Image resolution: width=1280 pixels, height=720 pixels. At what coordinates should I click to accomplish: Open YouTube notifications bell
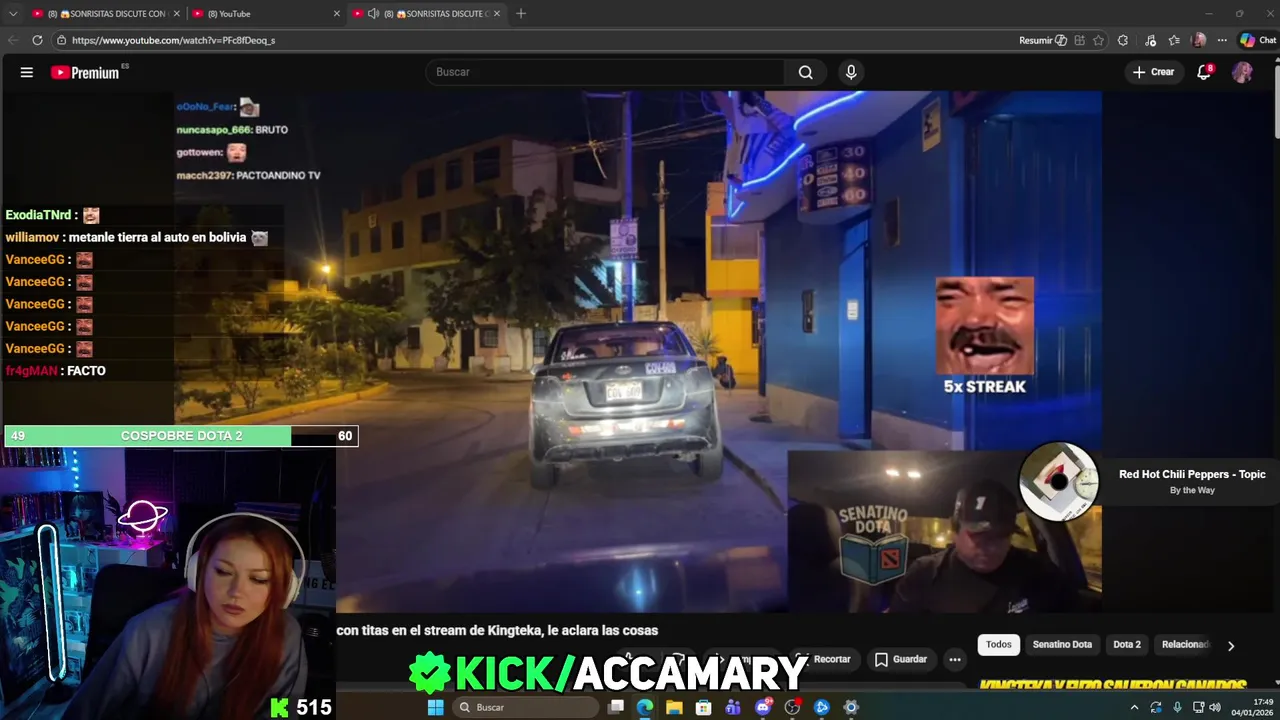(1204, 72)
